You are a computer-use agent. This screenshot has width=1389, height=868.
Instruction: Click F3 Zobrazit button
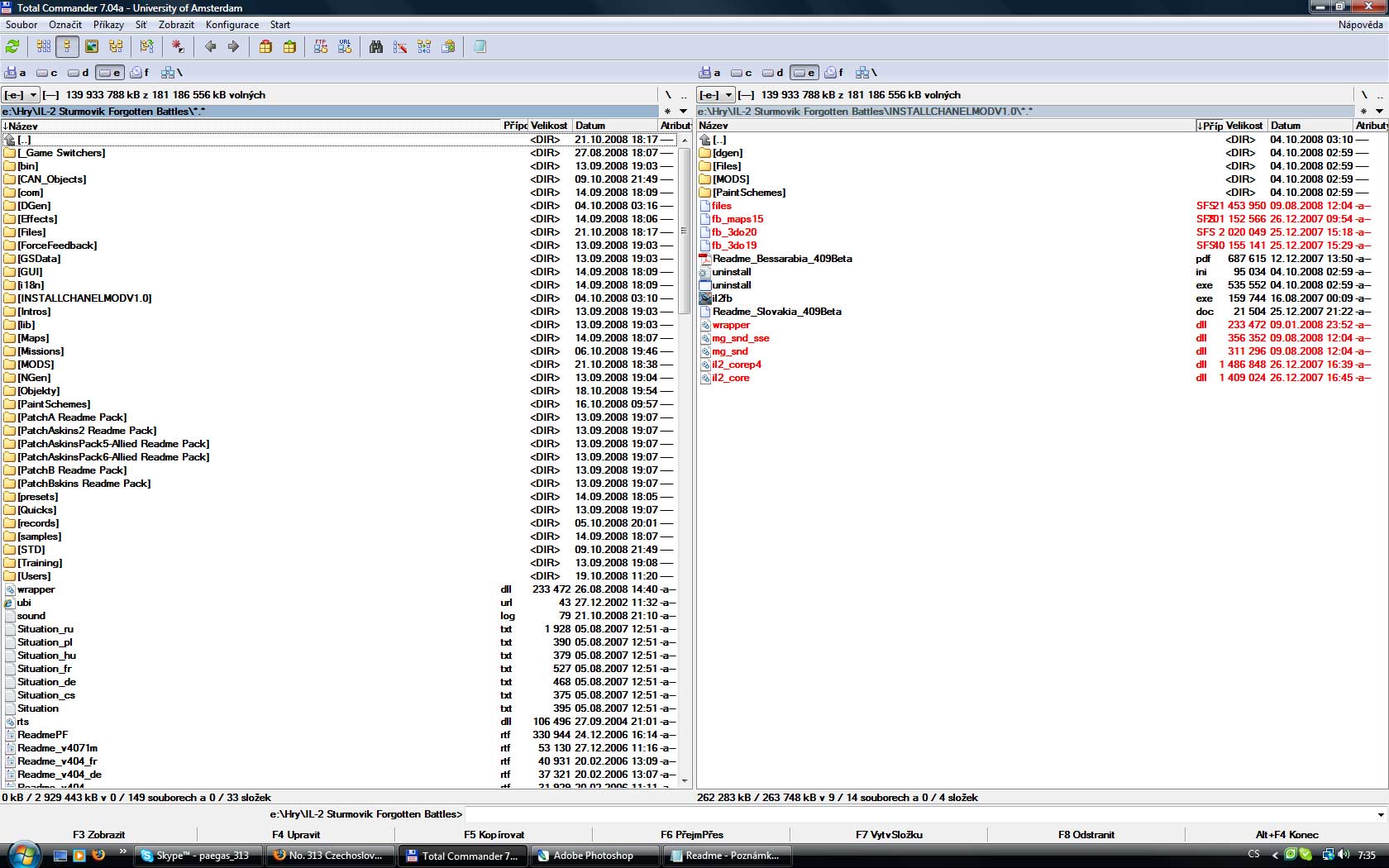click(98, 834)
